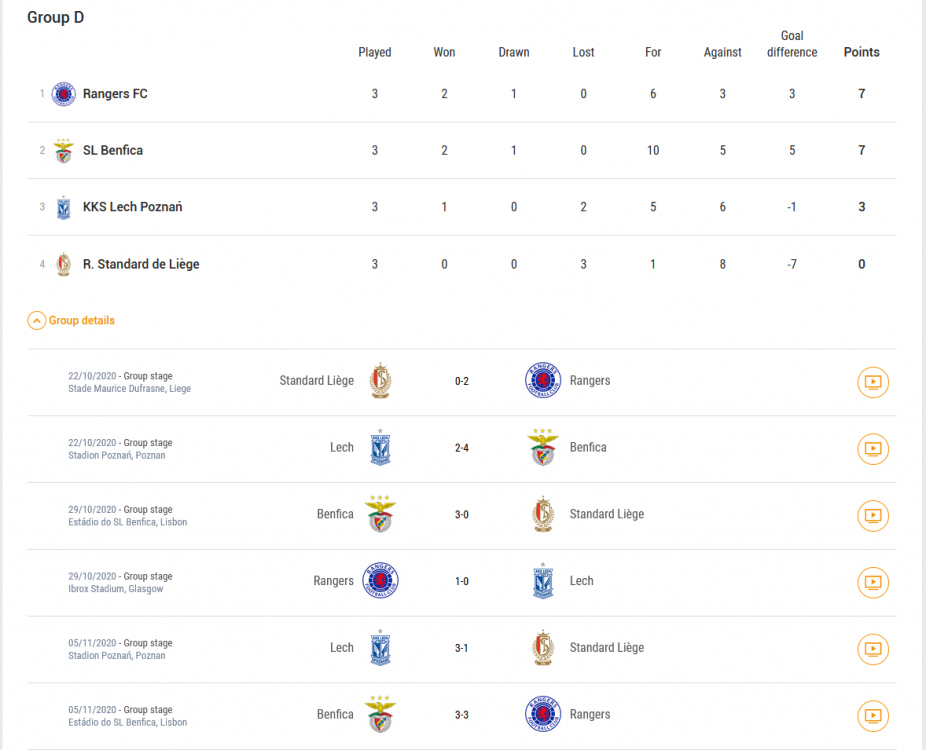This screenshot has height=750, width=926.
Task: Open the 2-4 Lech Benfica match score
Action: click(x=462, y=448)
